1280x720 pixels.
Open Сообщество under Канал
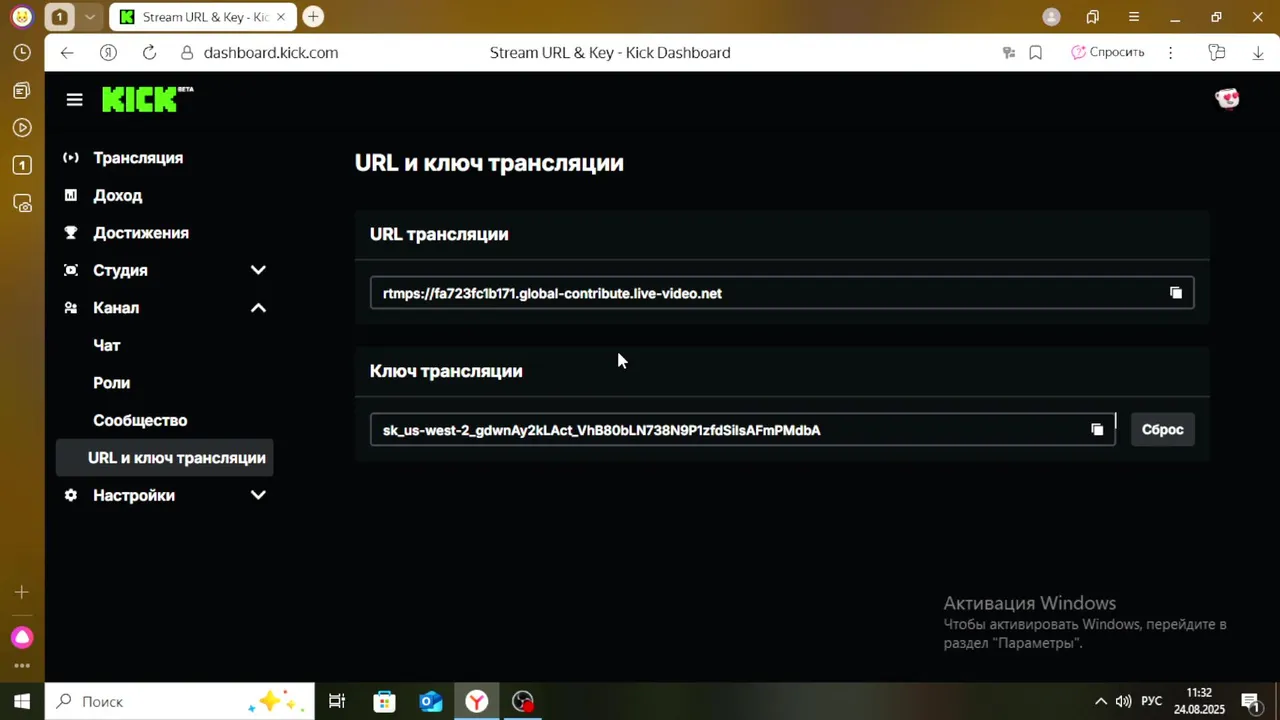click(x=140, y=420)
